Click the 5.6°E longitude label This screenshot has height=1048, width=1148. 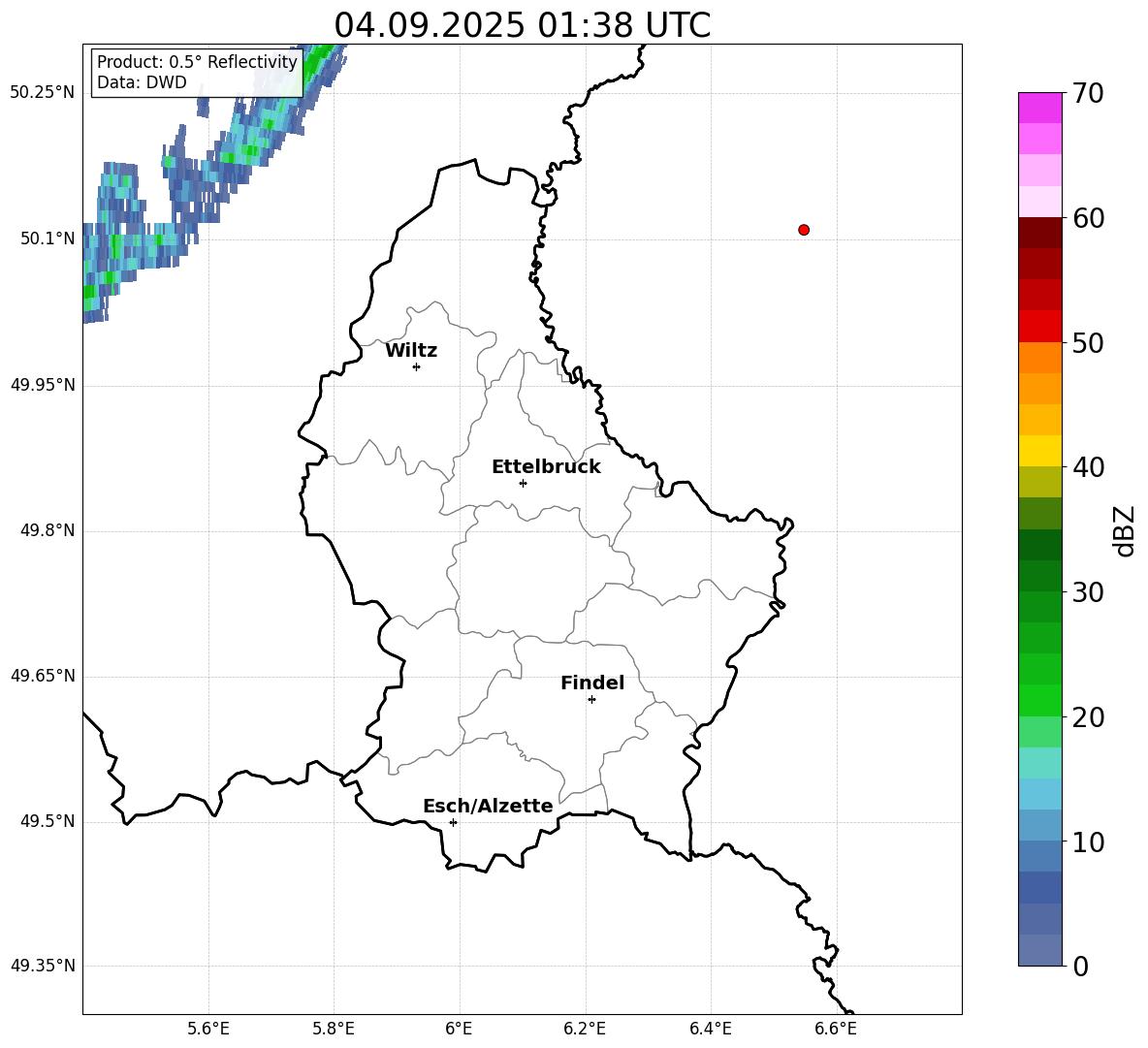coord(207,1029)
